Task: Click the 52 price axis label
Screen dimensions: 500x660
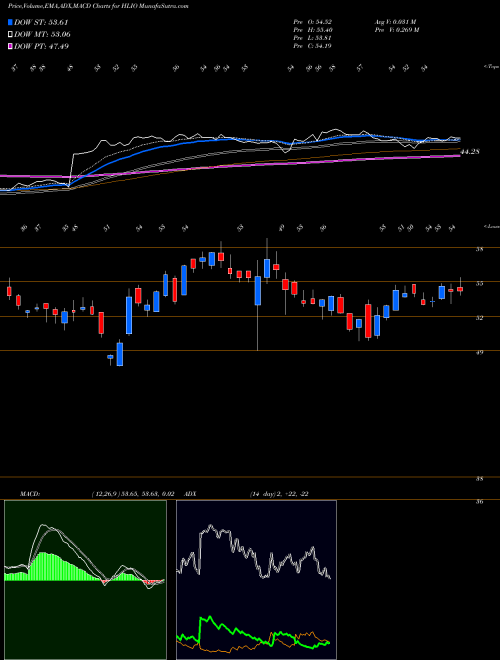Action: [x=479, y=318]
